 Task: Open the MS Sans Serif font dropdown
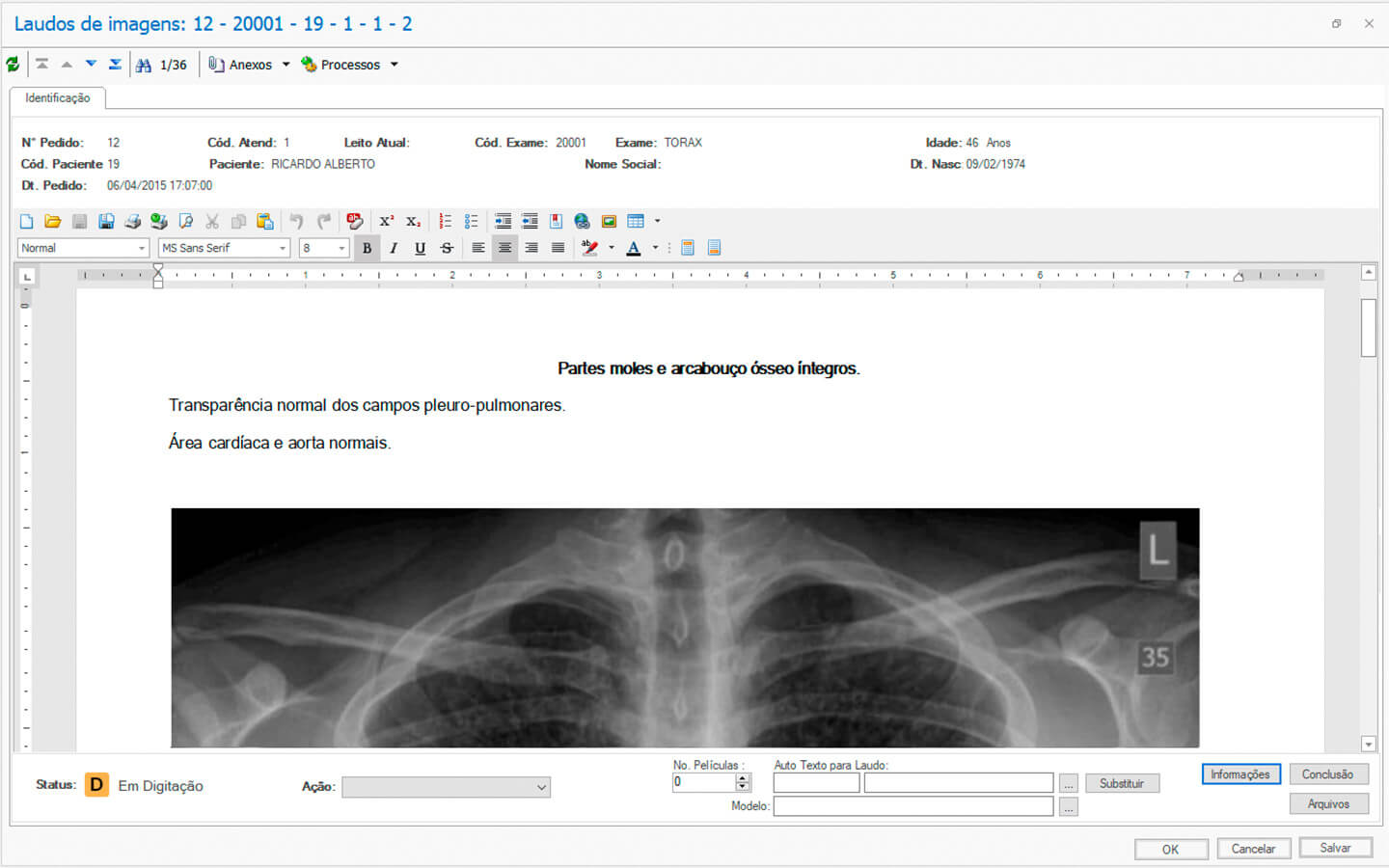pyautogui.click(x=283, y=248)
